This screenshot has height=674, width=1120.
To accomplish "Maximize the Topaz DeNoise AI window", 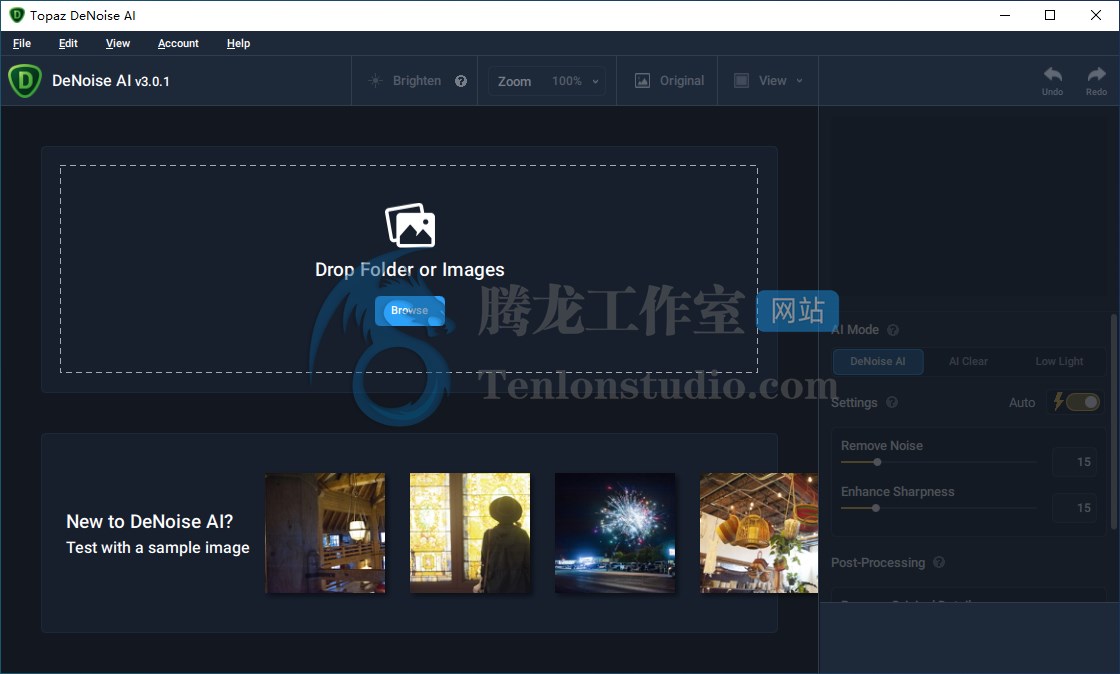I will [1050, 15].
